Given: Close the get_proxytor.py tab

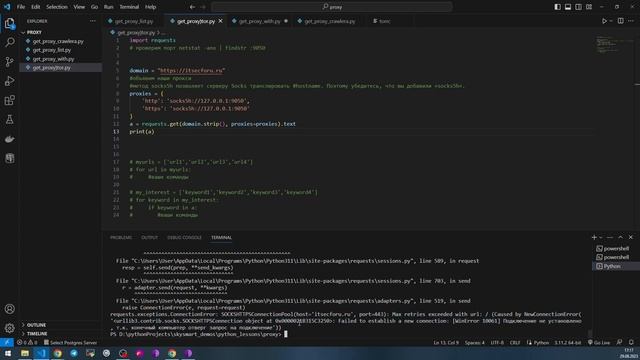Looking at the screenshot, I should pyautogui.click(x=220, y=21).
